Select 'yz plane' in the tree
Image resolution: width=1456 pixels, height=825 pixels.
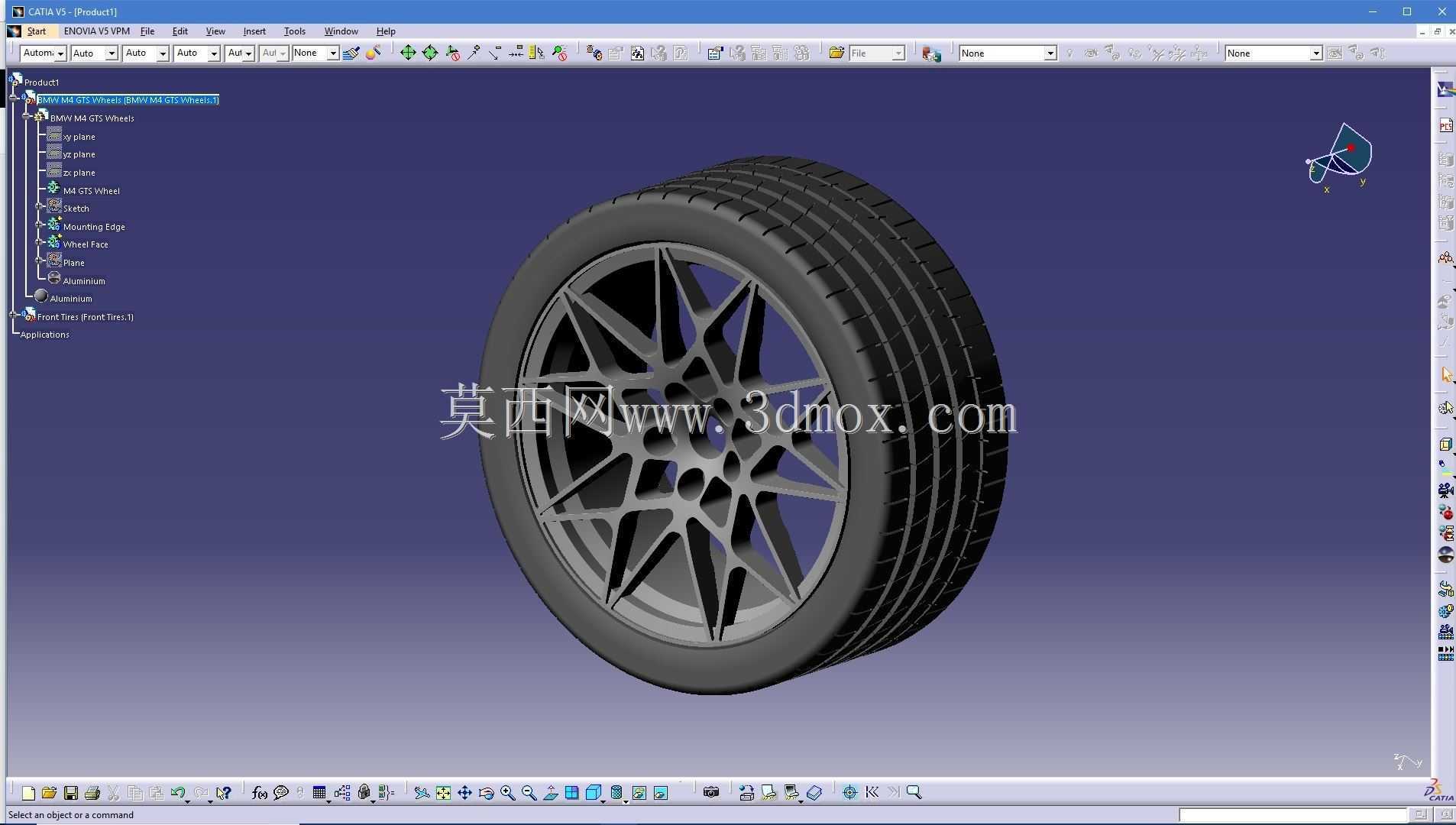coord(79,154)
